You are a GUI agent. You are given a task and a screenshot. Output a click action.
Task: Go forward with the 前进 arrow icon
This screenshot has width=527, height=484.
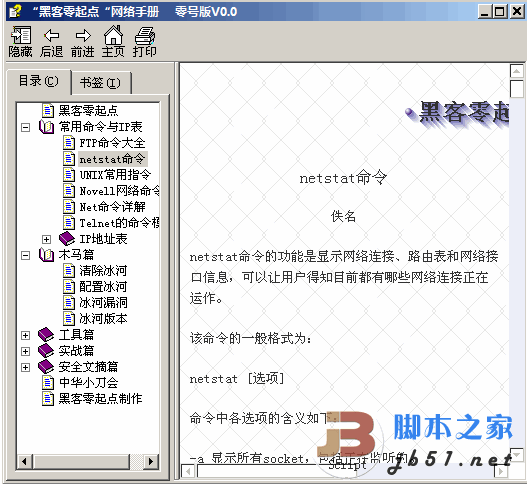(83, 35)
